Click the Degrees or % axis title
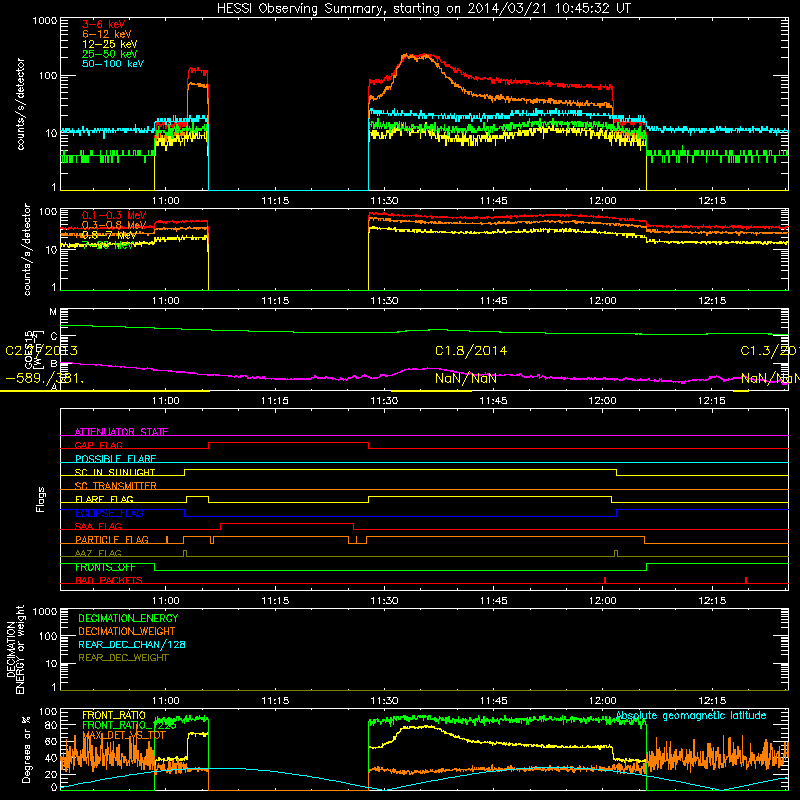 pos(26,749)
